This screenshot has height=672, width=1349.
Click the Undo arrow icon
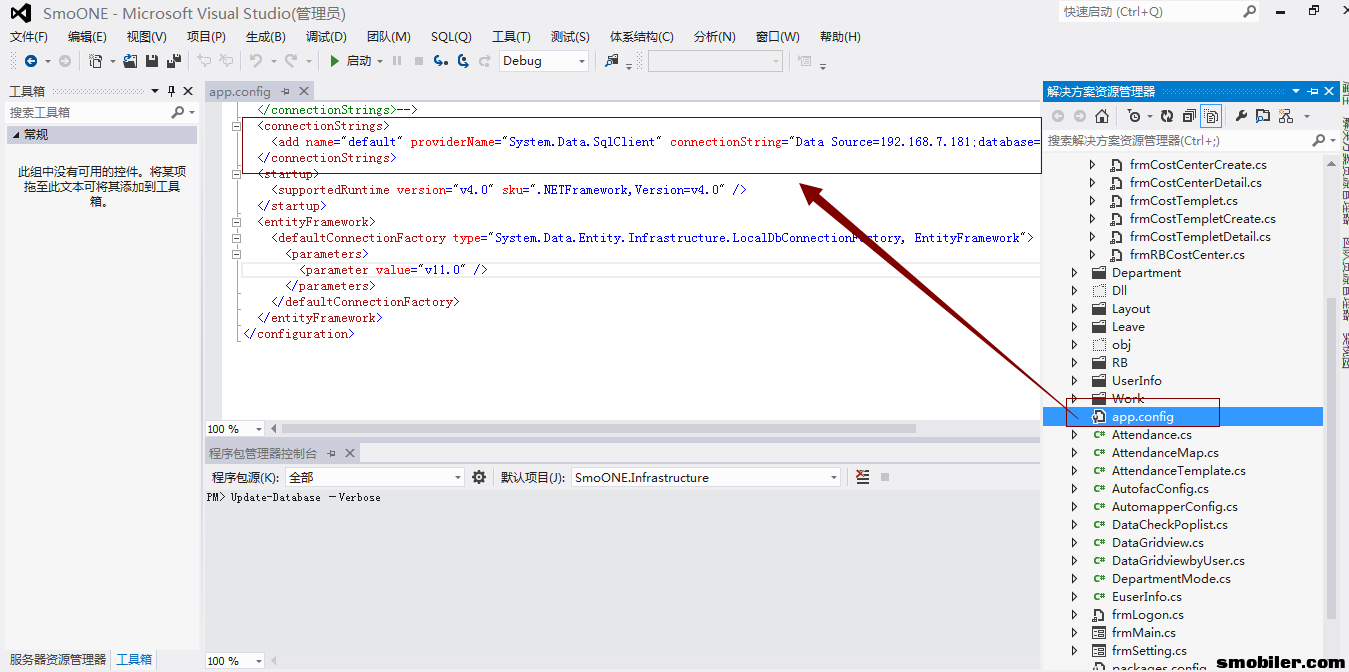coord(256,61)
